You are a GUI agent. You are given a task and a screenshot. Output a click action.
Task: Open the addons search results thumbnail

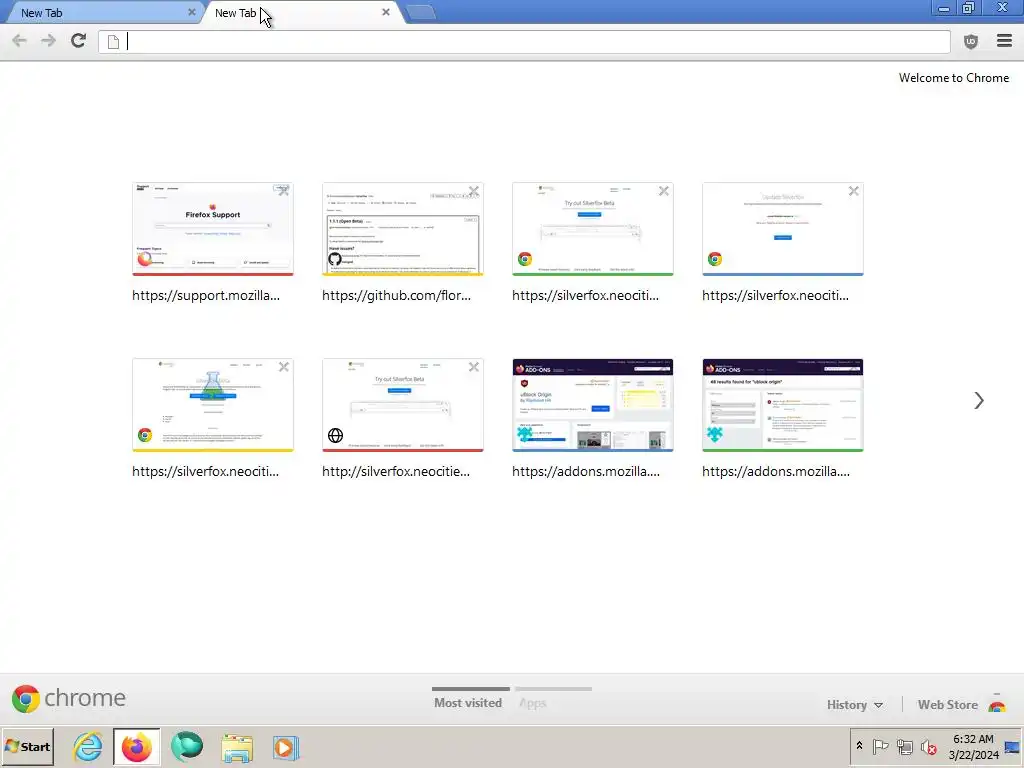click(x=783, y=405)
